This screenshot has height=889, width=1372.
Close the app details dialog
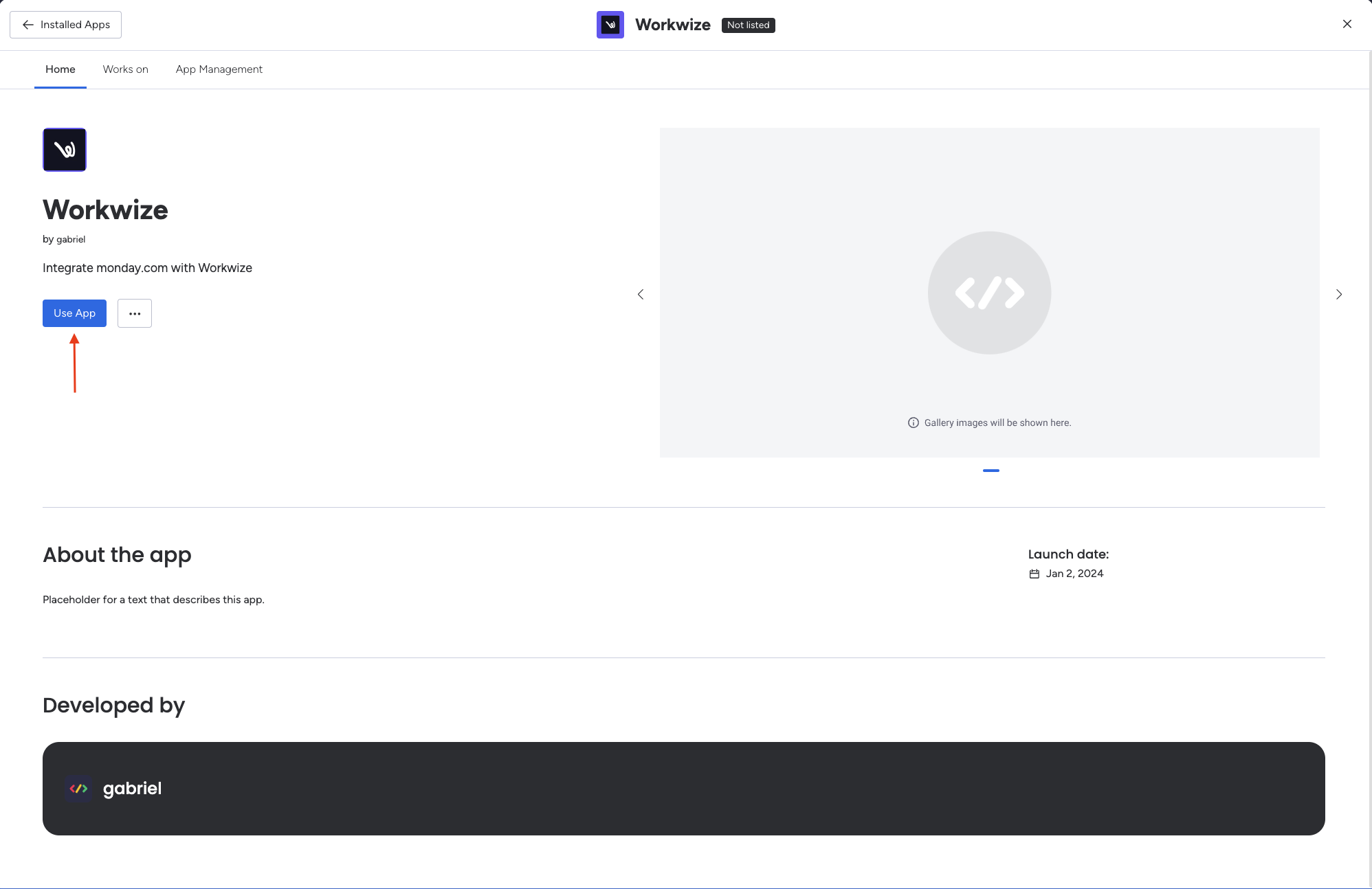[1347, 24]
